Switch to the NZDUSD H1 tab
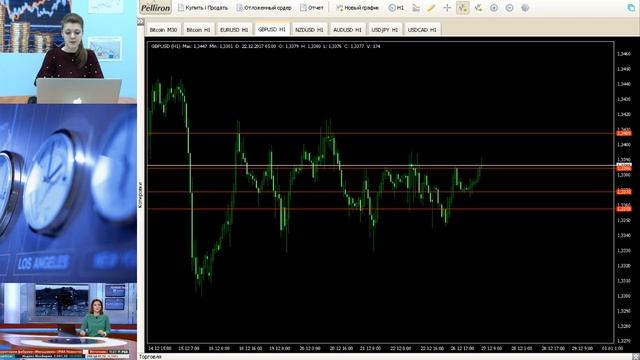The width and height of the screenshot is (640, 360). tap(309, 30)
